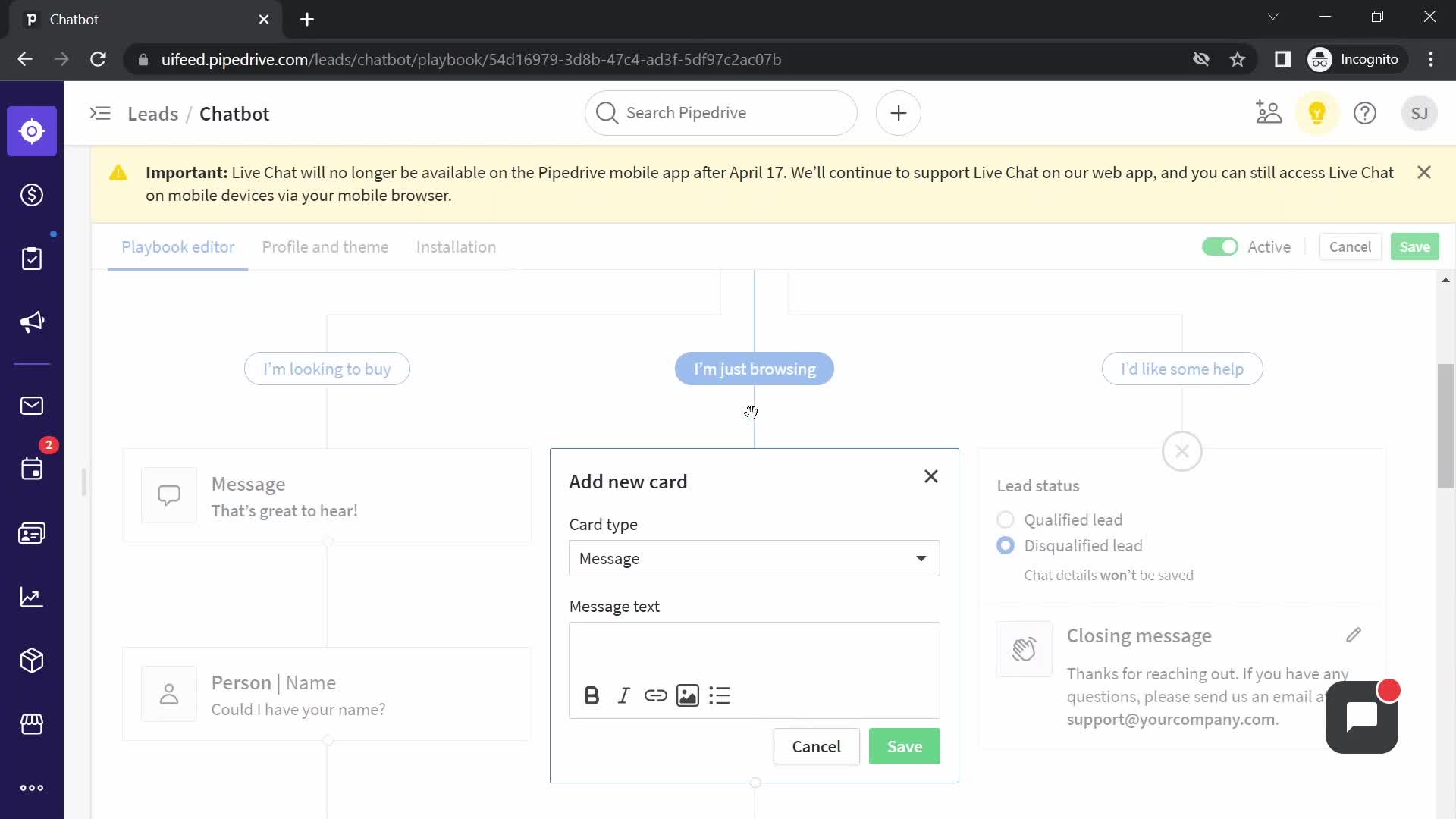
Task: Select the Italic formatting icon
Action: [x=623, y=695]
